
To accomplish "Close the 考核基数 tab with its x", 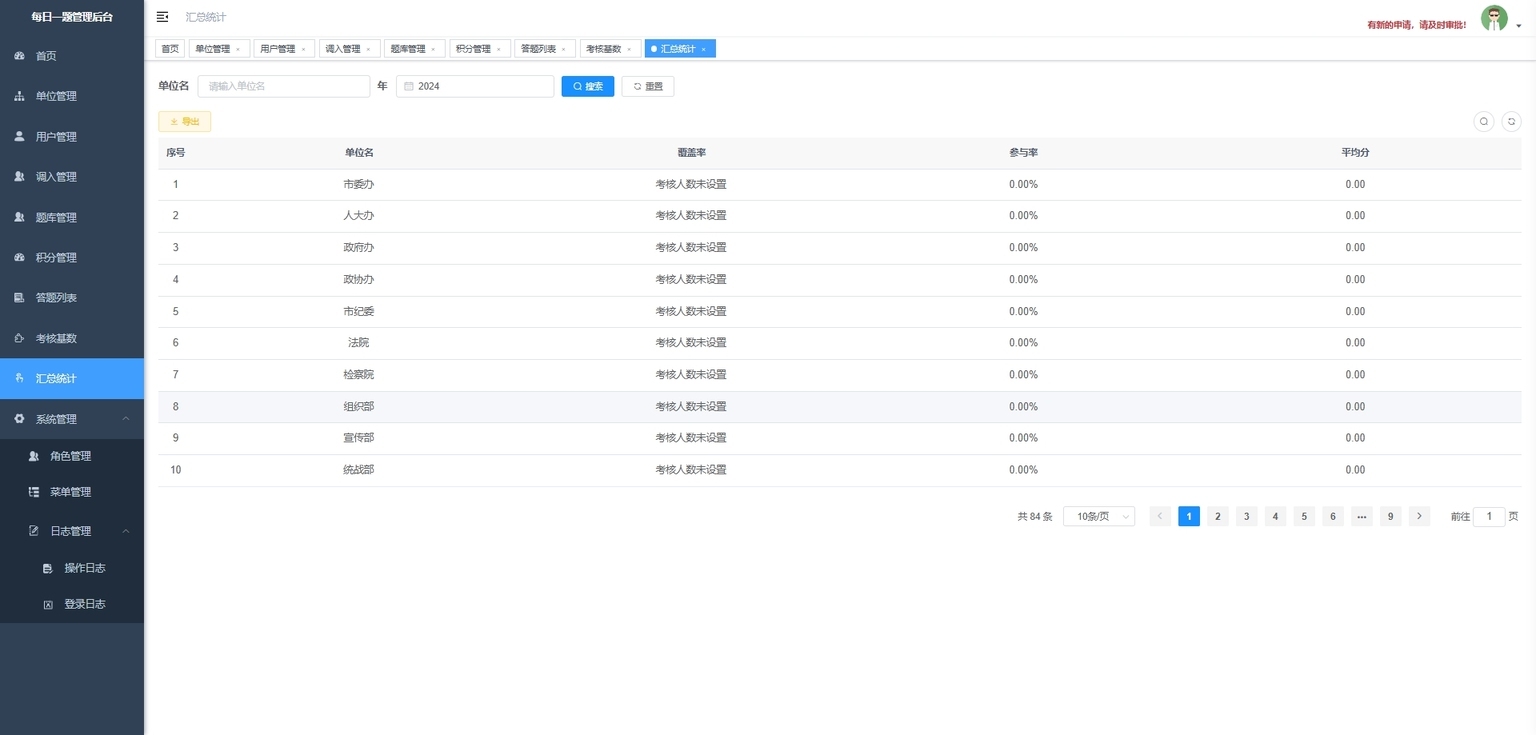I will [629, 49].
